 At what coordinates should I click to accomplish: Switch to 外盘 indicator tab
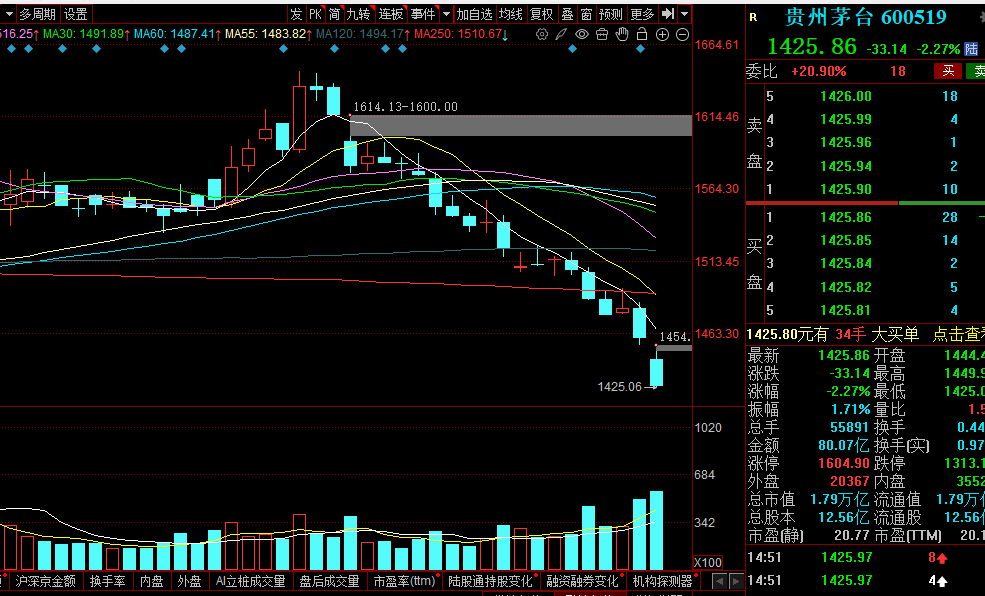189,582
